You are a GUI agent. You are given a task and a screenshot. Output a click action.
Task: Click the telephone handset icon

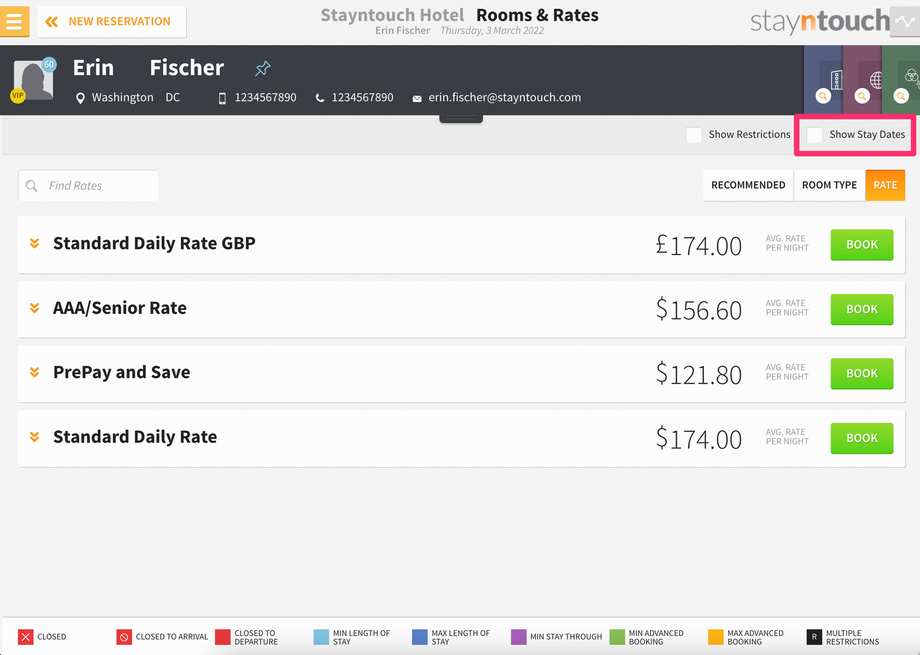320,98
